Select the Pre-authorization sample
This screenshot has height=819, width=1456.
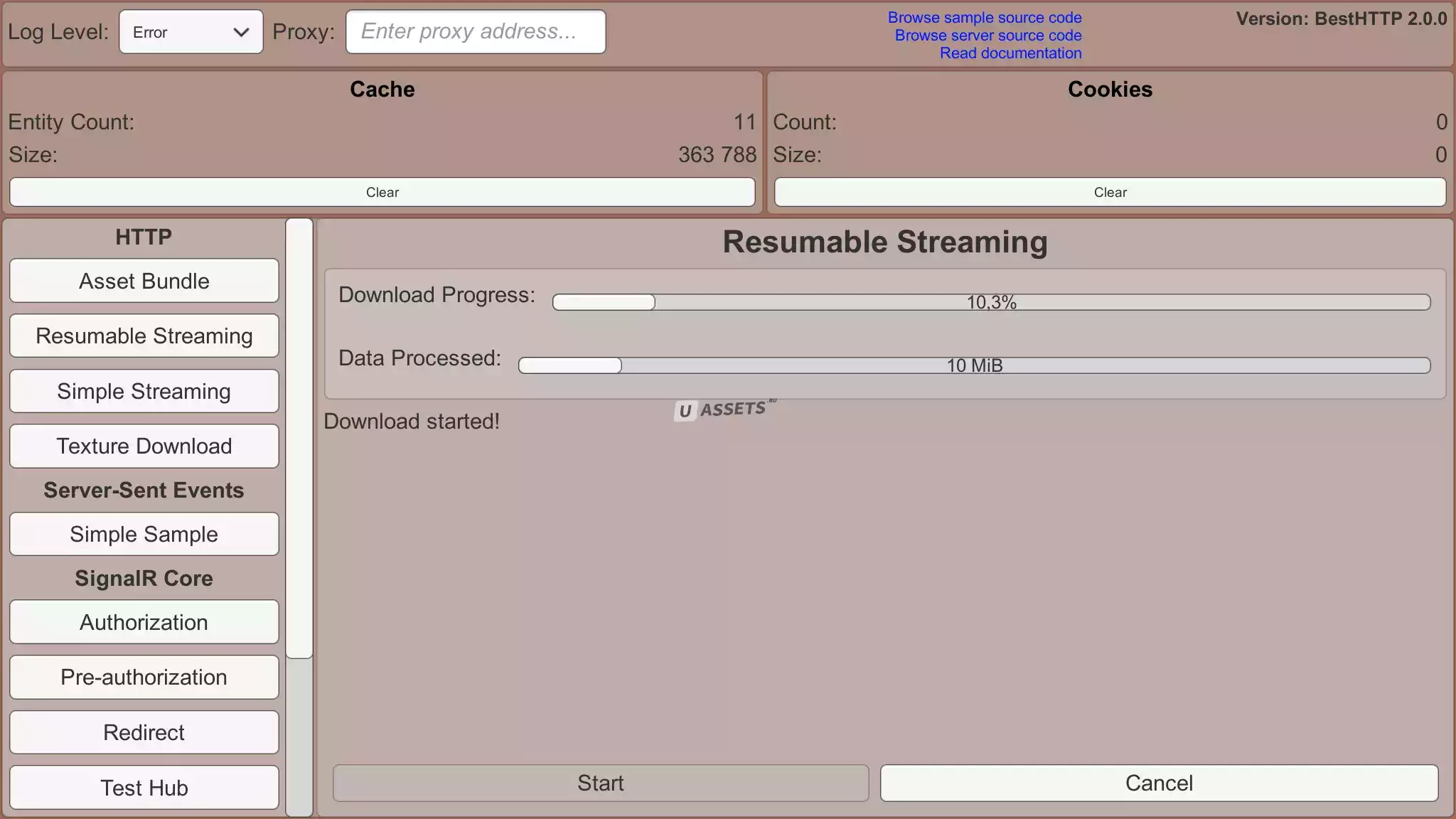(x=144, y=677)
